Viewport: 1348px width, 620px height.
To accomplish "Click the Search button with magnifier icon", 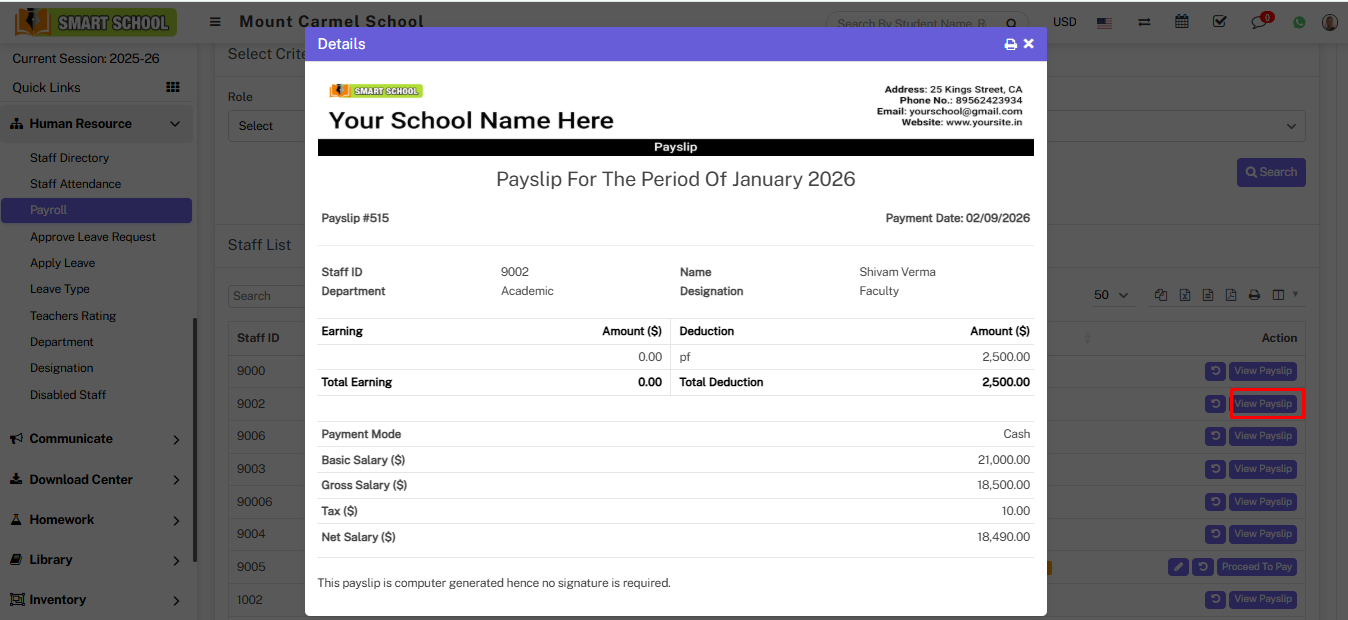I will tap(1271, 171).
